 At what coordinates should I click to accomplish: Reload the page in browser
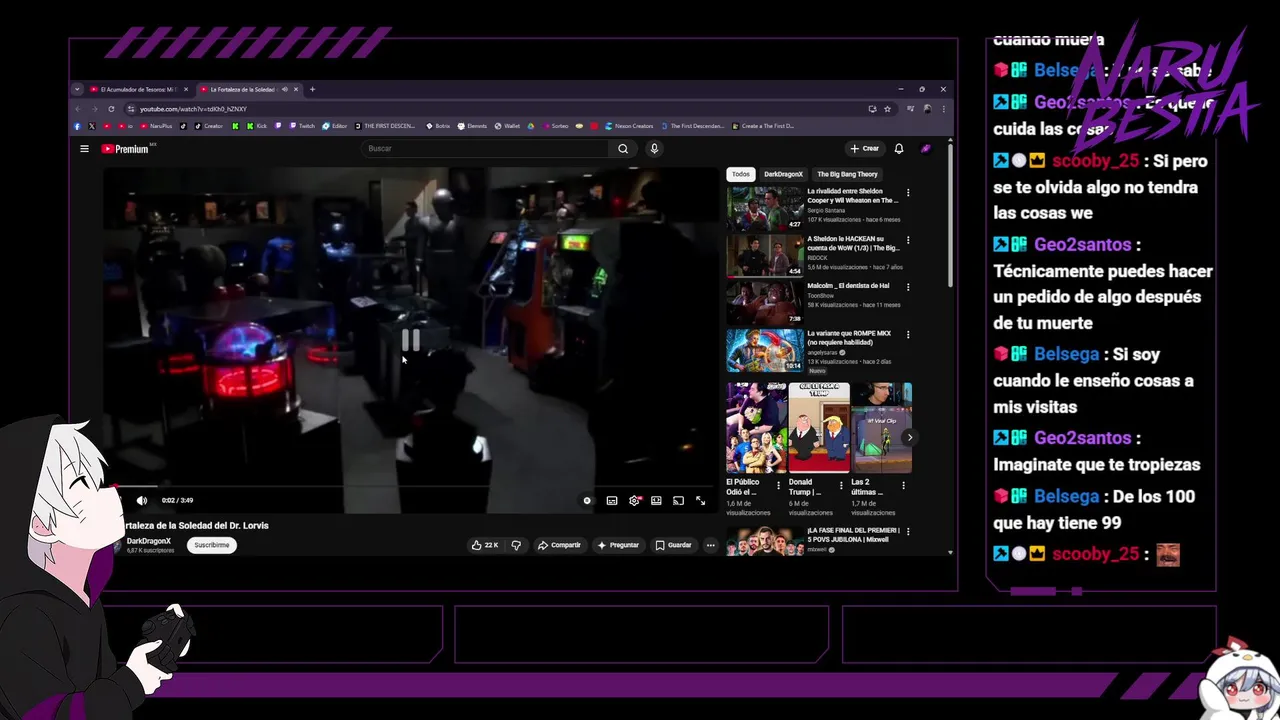pyautogui.click(x=111, y=109)
